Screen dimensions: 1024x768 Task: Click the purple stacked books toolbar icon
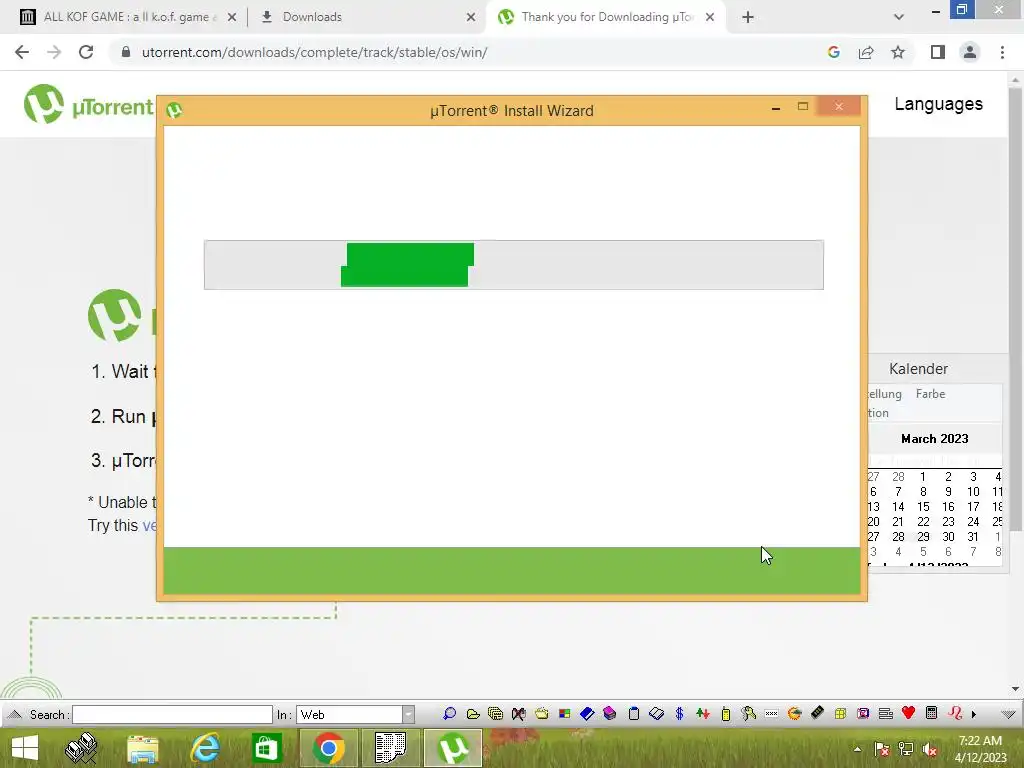point(610,714)
